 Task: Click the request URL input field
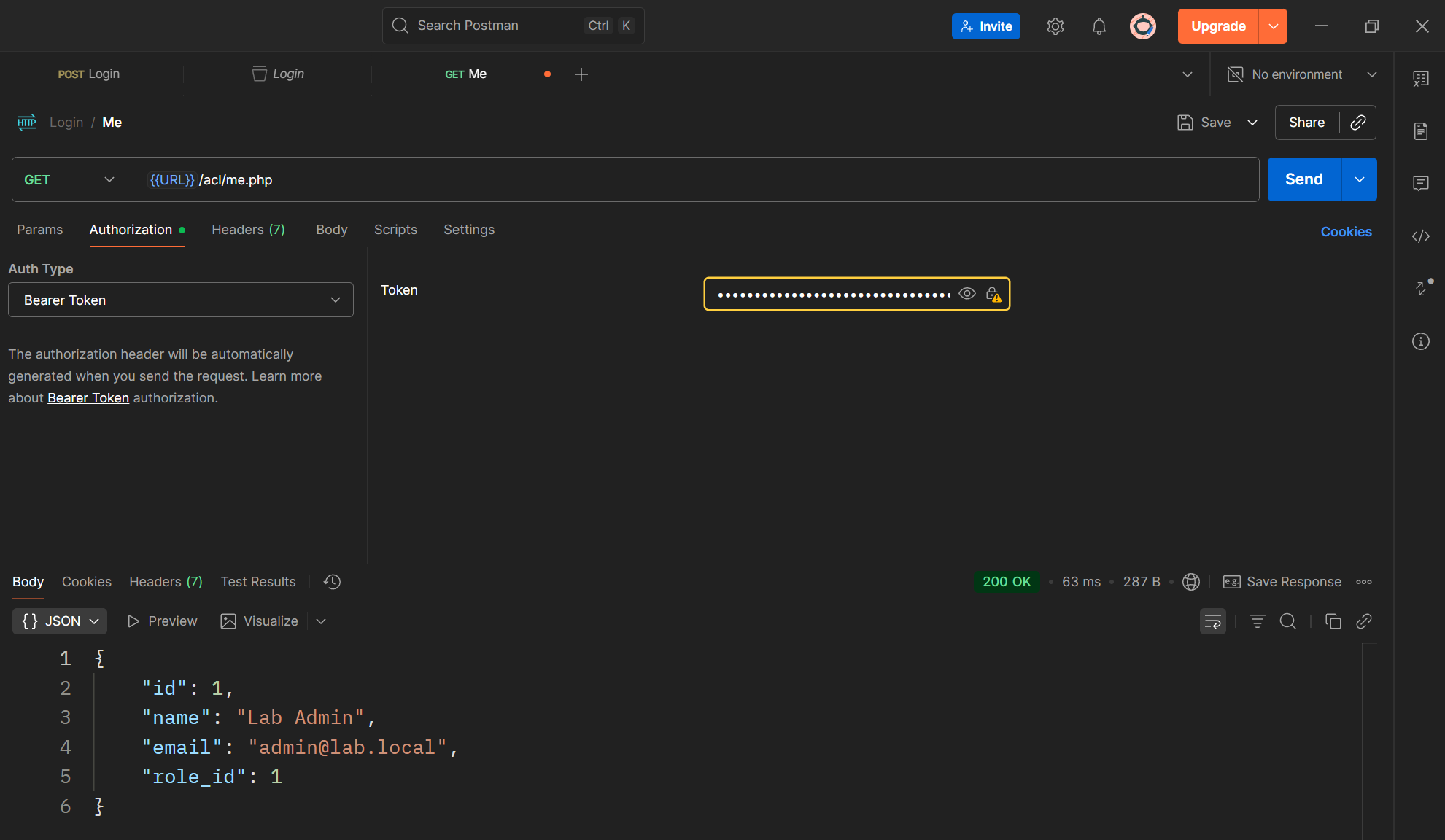[x=693, y=180]
